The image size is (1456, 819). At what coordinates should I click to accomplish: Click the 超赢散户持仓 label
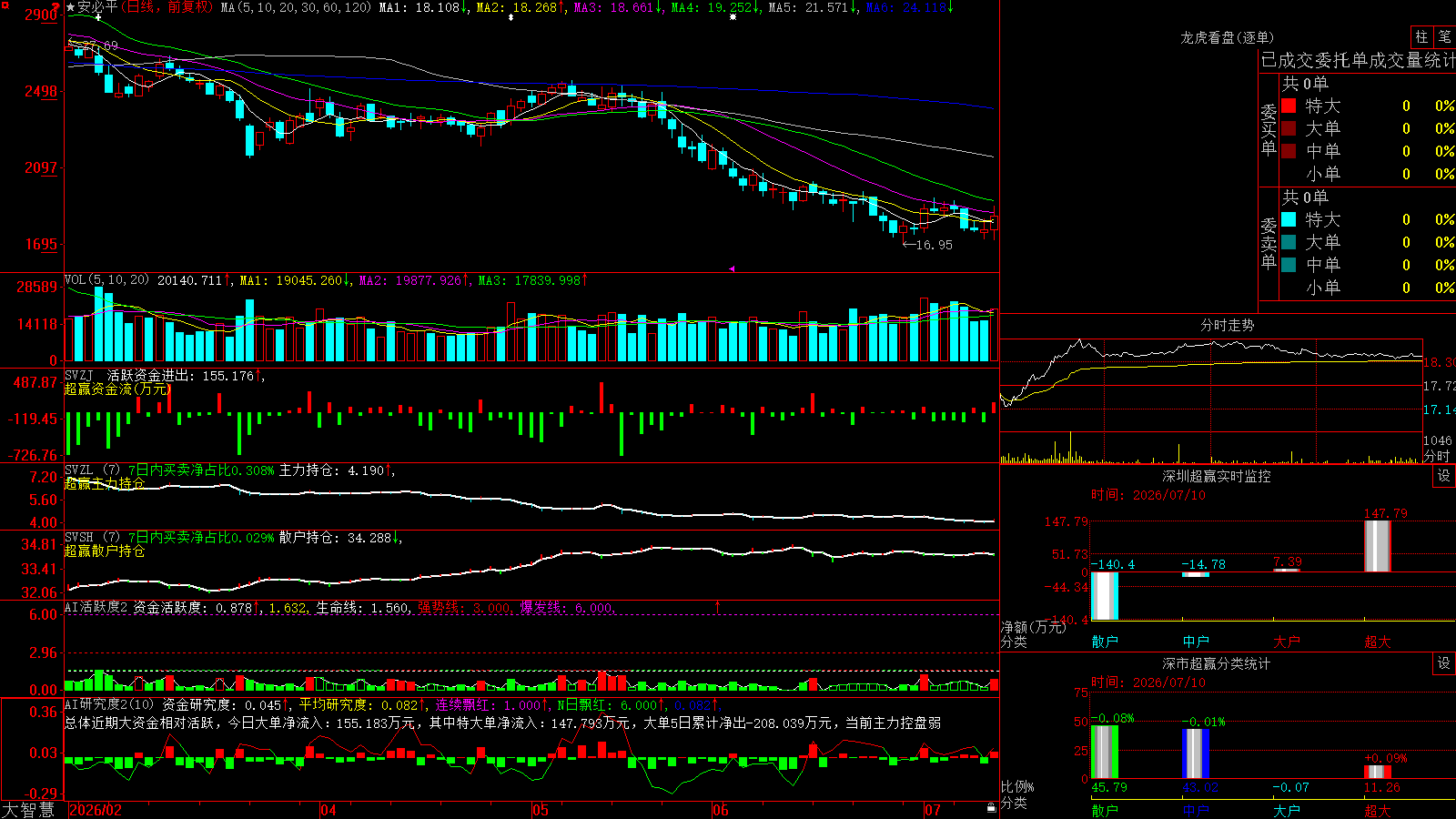pos(105,551)
